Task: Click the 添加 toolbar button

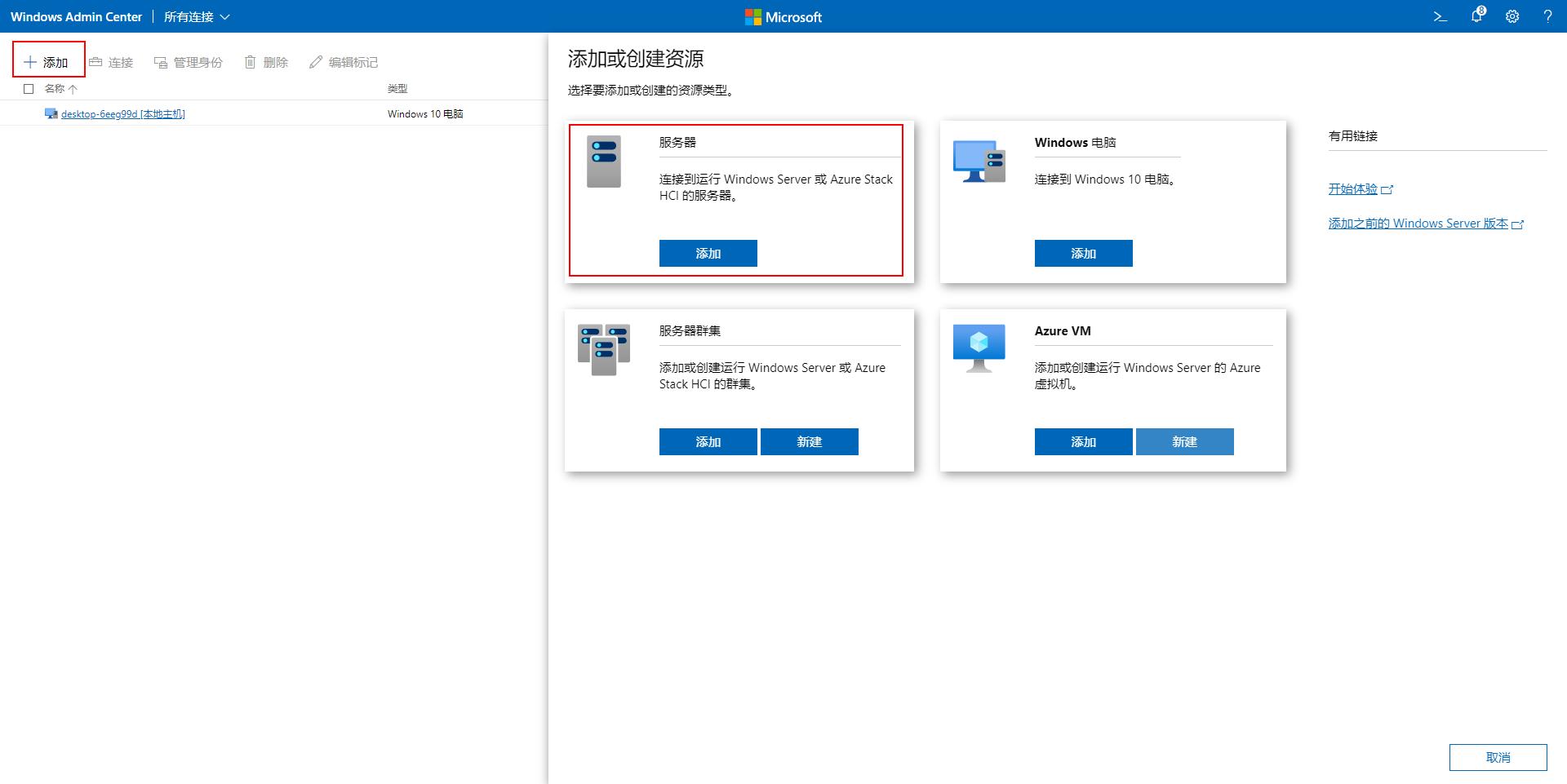Action: pyautogui.click(x=46, y=62)
